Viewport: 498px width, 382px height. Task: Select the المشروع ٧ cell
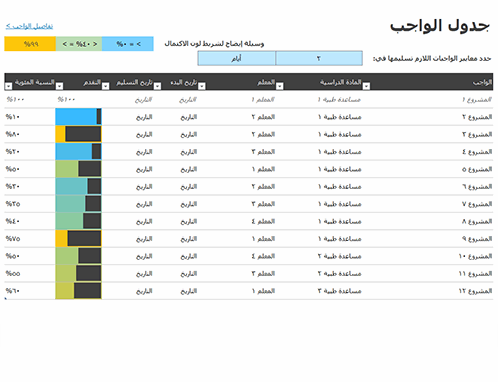click(477, 204)
